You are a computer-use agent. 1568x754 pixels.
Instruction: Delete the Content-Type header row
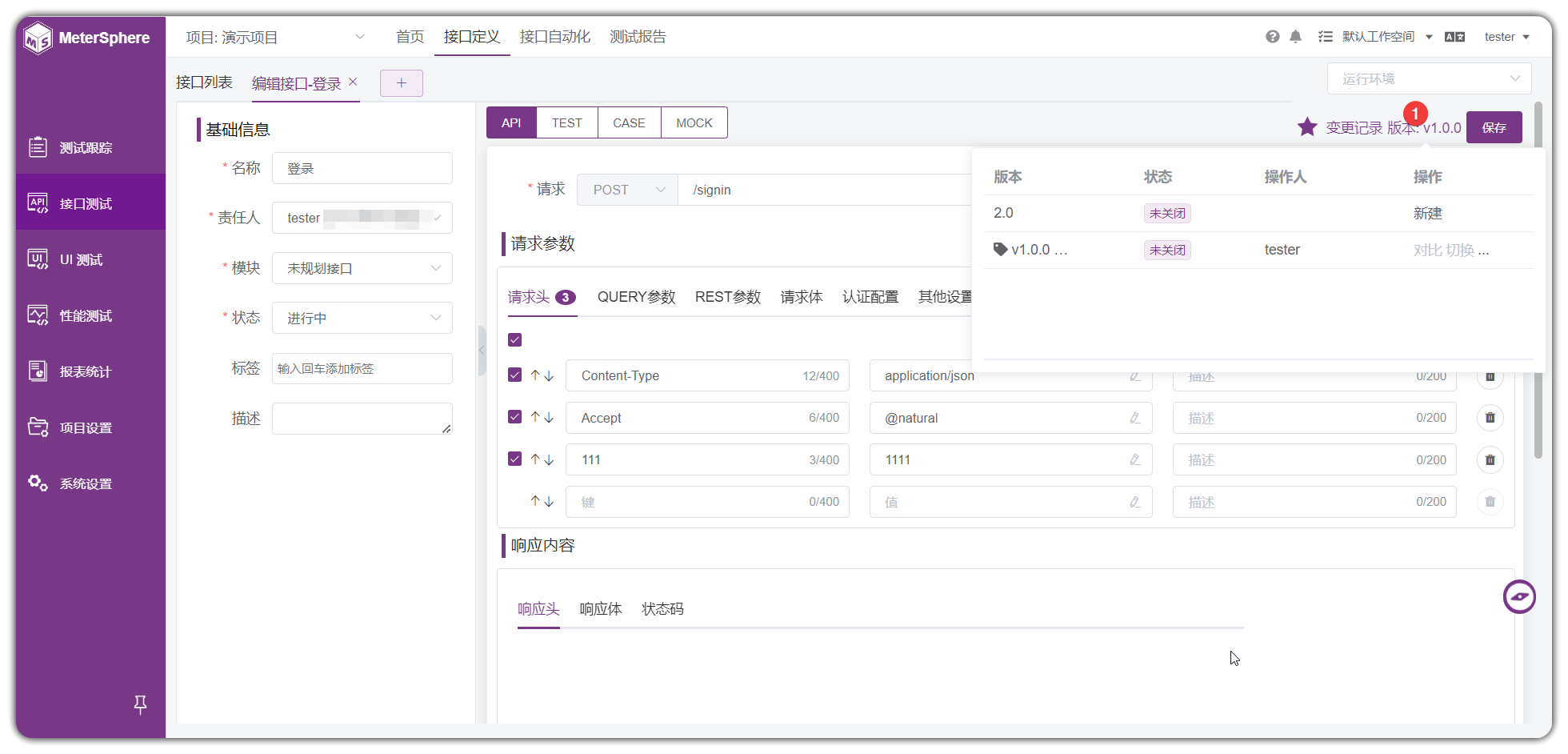(1490, 376)
